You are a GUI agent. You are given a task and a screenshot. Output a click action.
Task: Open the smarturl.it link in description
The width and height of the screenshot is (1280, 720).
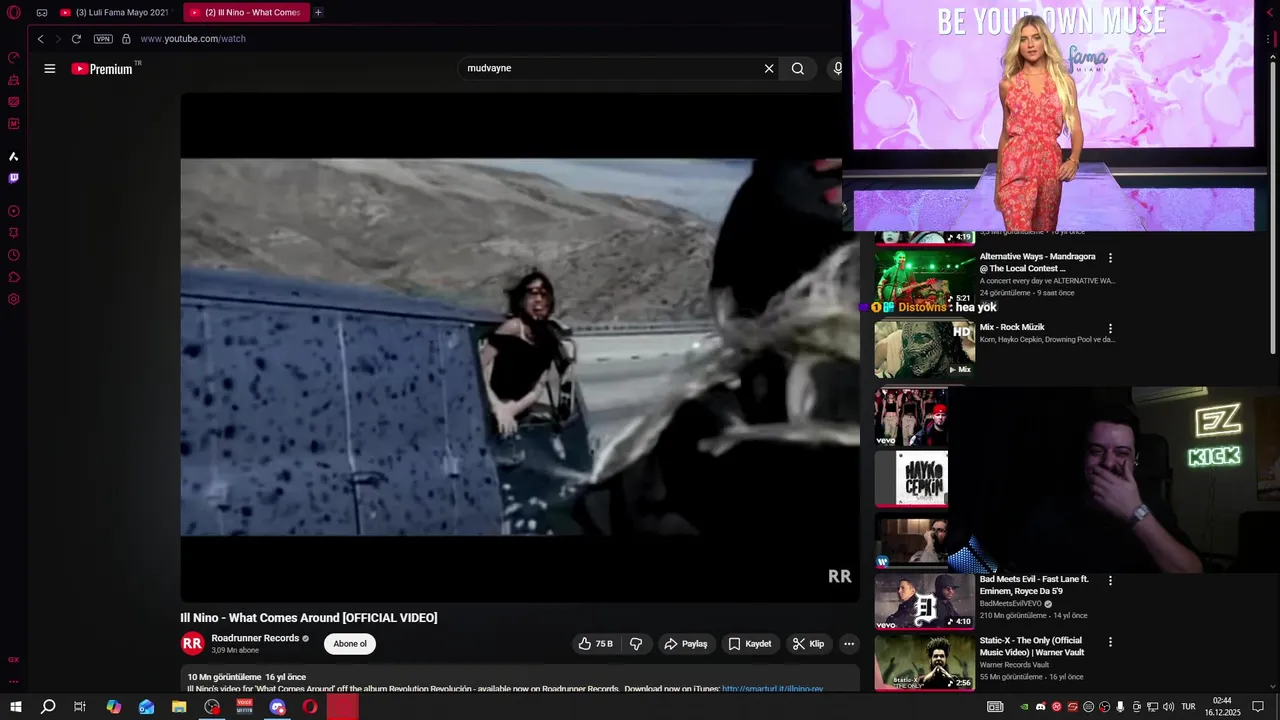[x=772, y=689]
